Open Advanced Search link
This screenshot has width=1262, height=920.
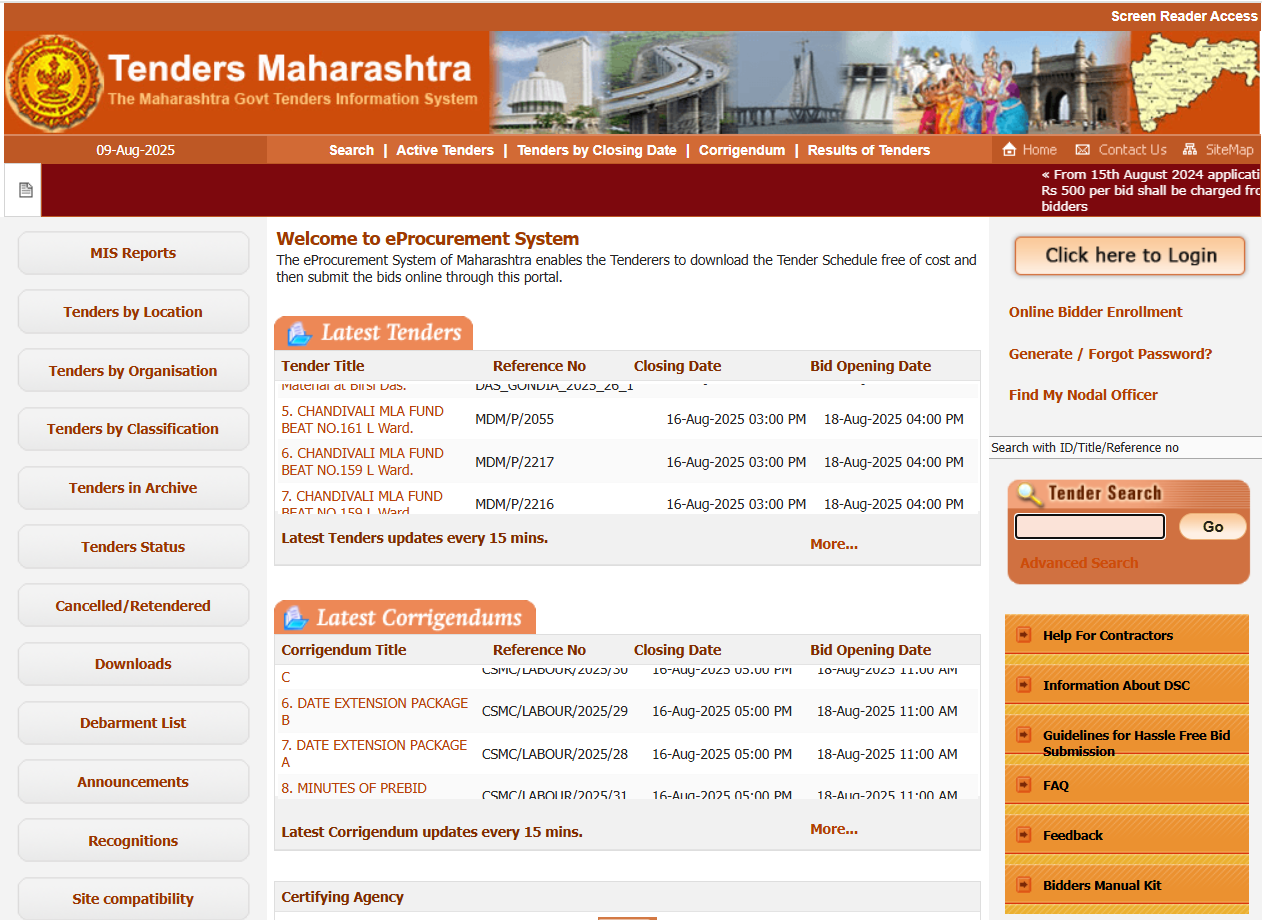[x=1079, y=563]
